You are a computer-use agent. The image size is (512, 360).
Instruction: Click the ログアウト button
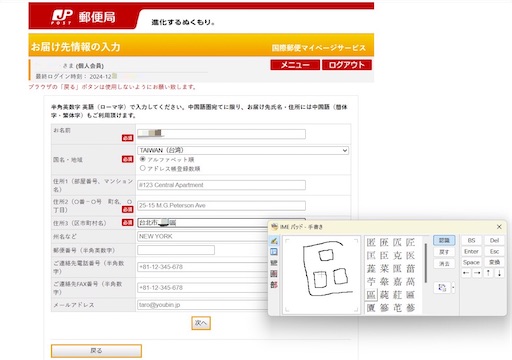tap(347, 65)
